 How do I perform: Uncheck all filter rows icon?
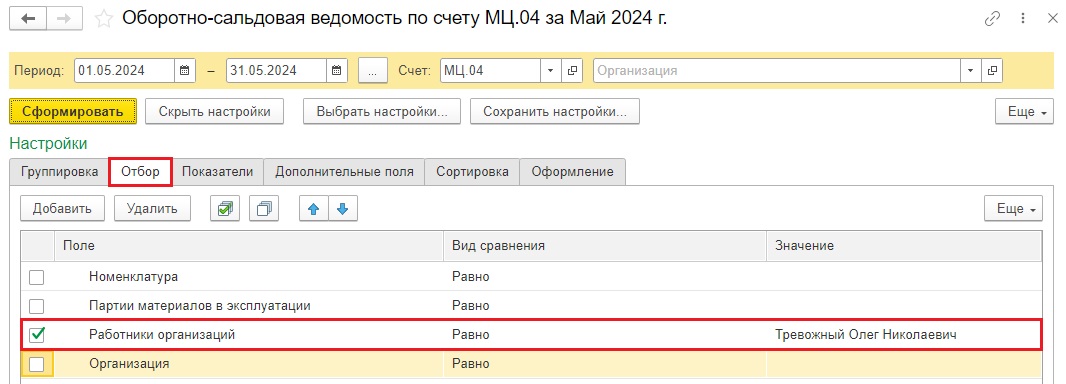click(x=264, y=209)
